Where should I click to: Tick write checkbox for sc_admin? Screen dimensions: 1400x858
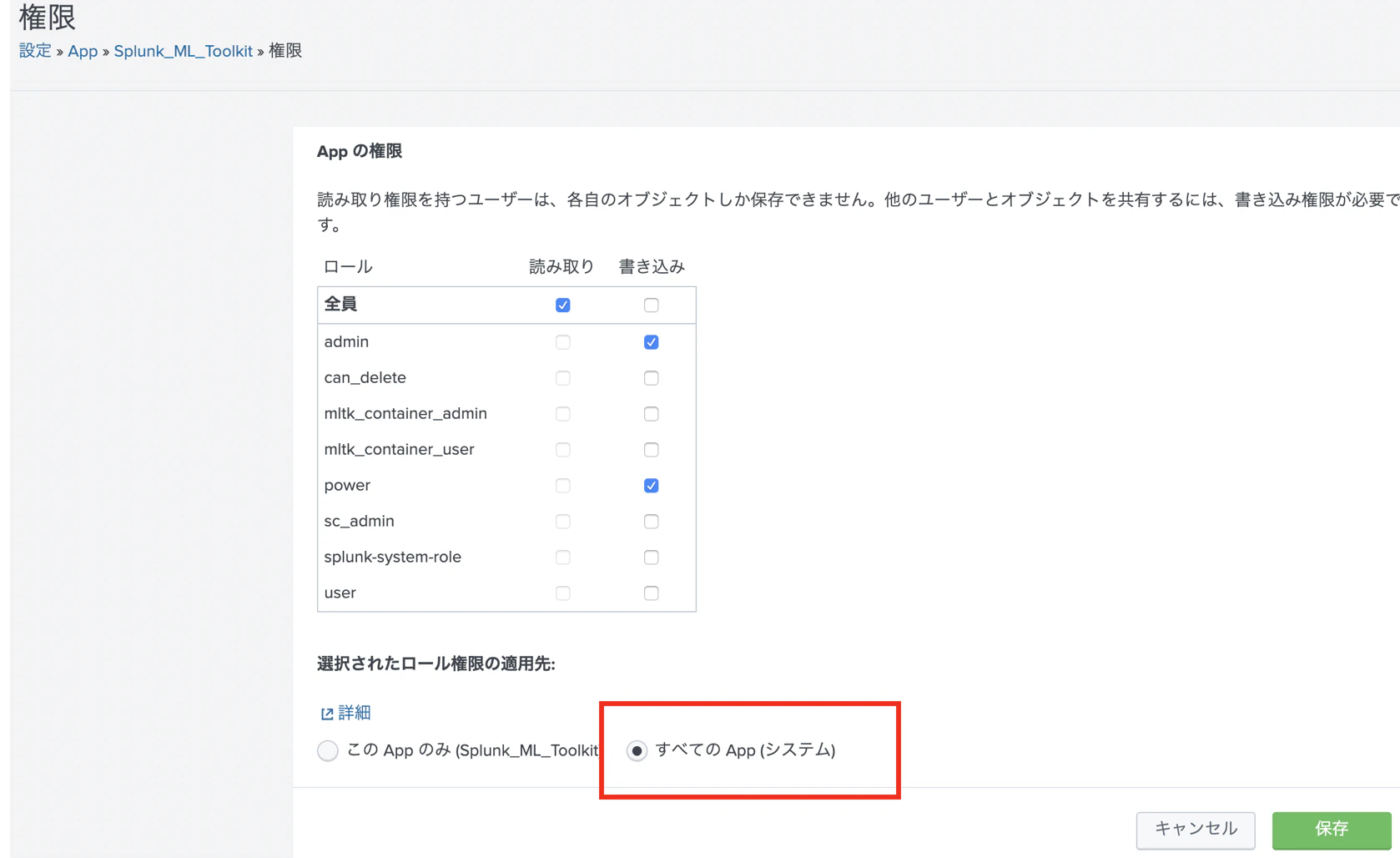pyautogui.click(x=652, y=522)
